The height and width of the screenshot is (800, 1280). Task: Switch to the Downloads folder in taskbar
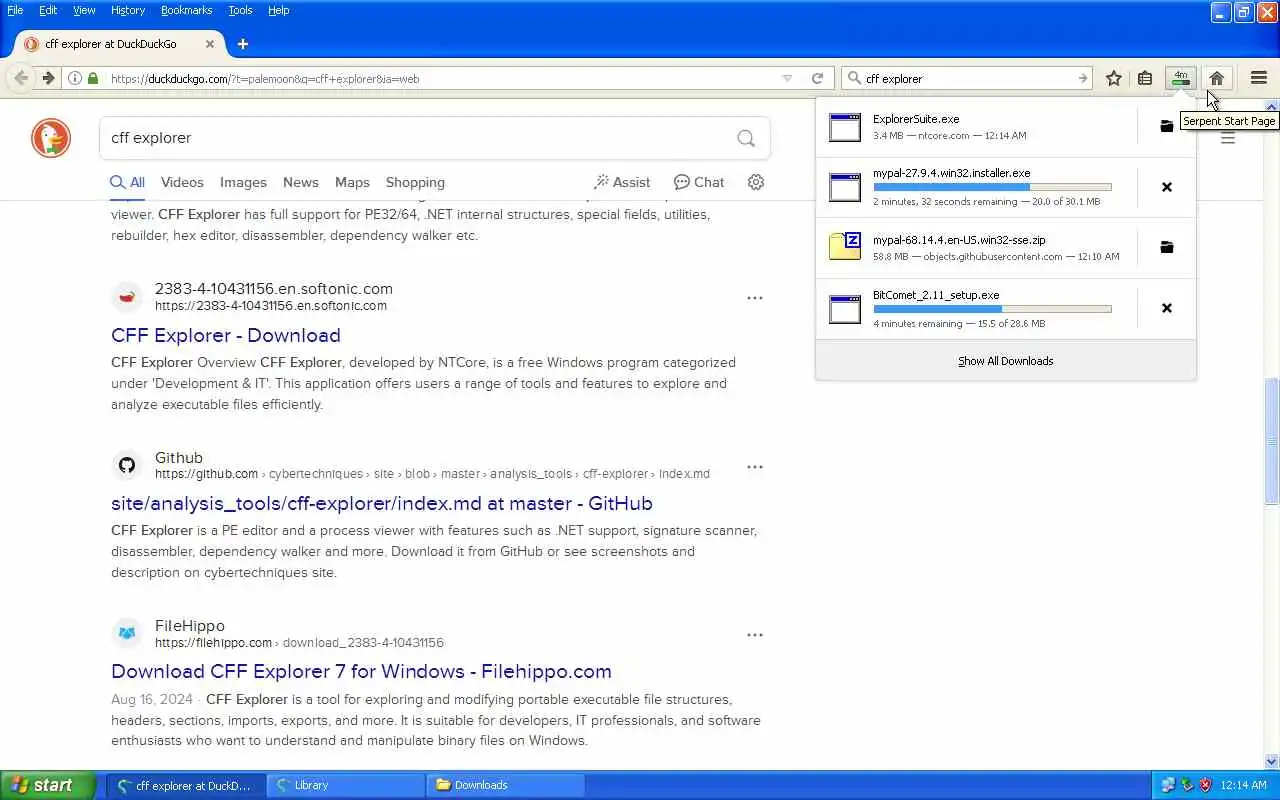(505, 785)
